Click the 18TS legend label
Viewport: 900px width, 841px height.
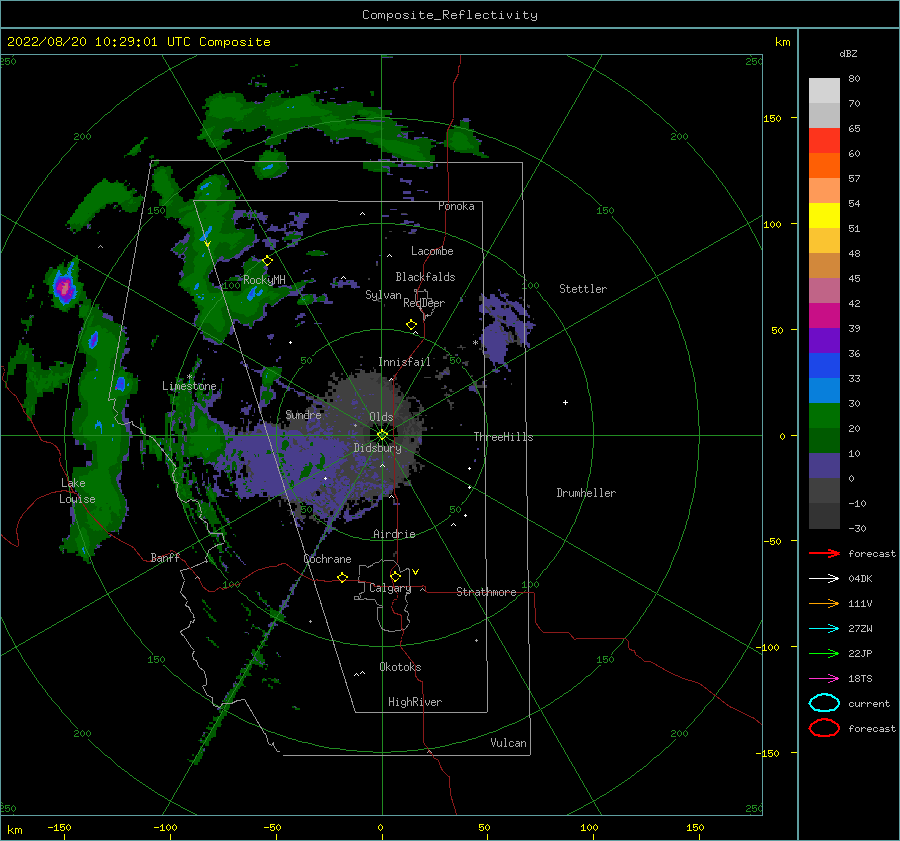[x=860, y=679]
